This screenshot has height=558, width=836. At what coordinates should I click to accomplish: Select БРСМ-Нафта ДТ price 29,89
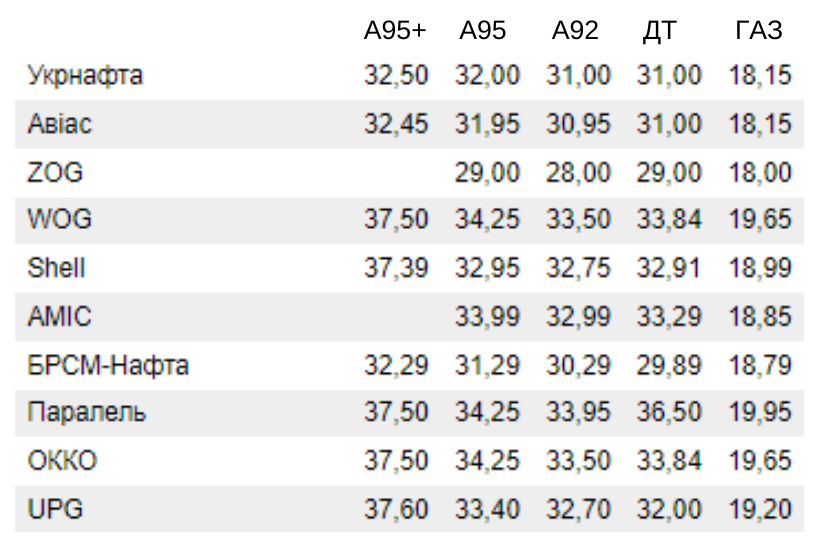(669, 366)
